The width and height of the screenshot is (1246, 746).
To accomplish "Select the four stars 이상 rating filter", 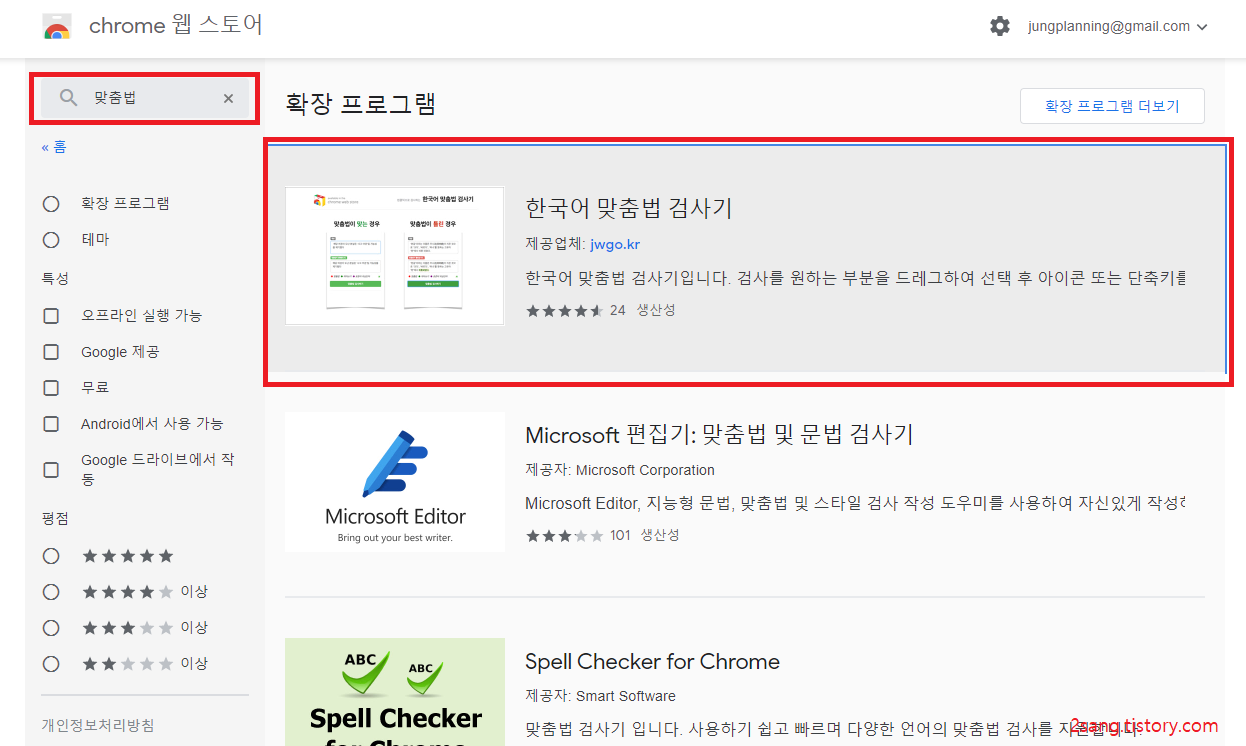I will coord(51,592).
